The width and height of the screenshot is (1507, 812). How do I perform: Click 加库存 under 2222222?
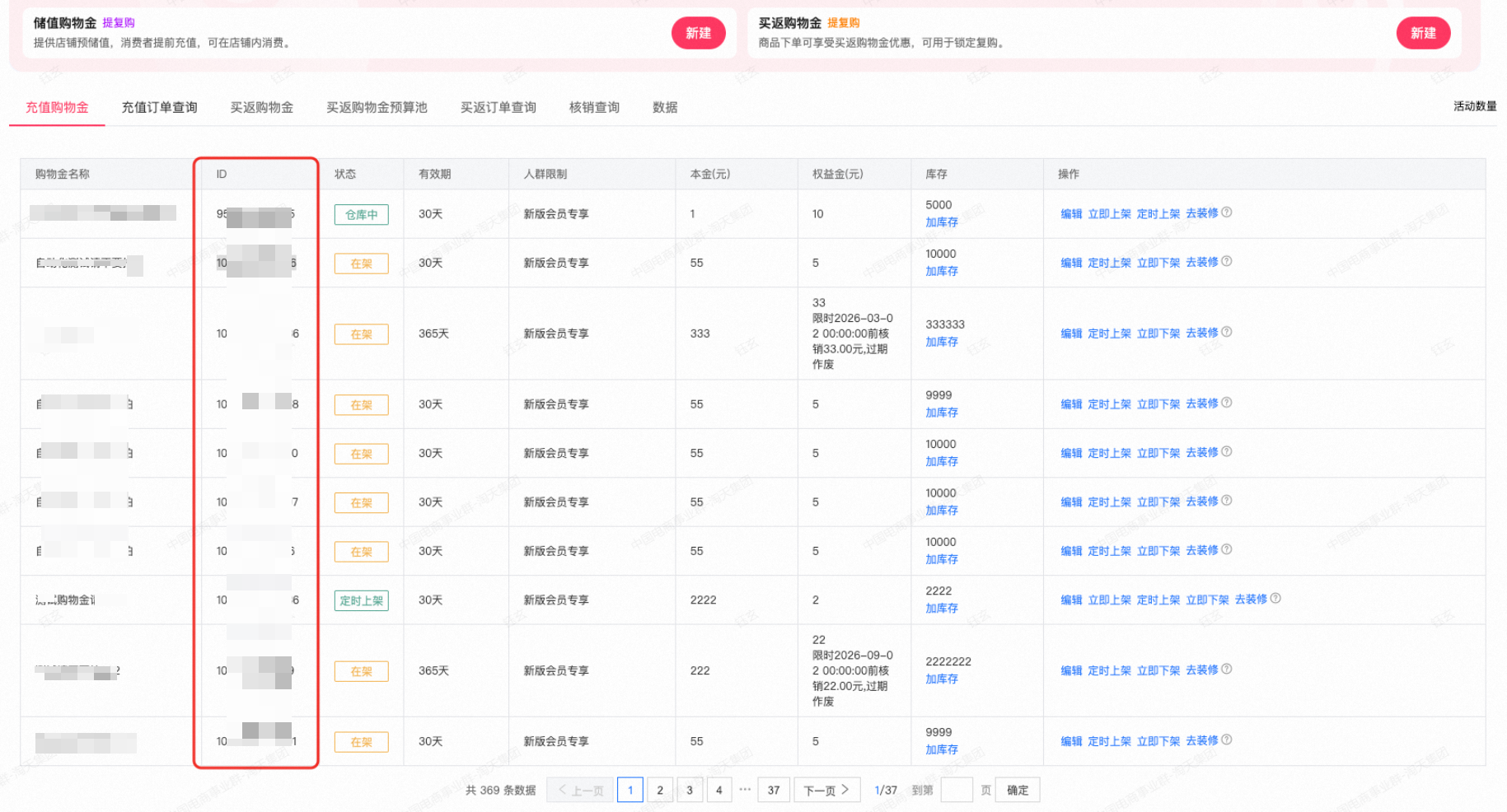pos(942,679)
